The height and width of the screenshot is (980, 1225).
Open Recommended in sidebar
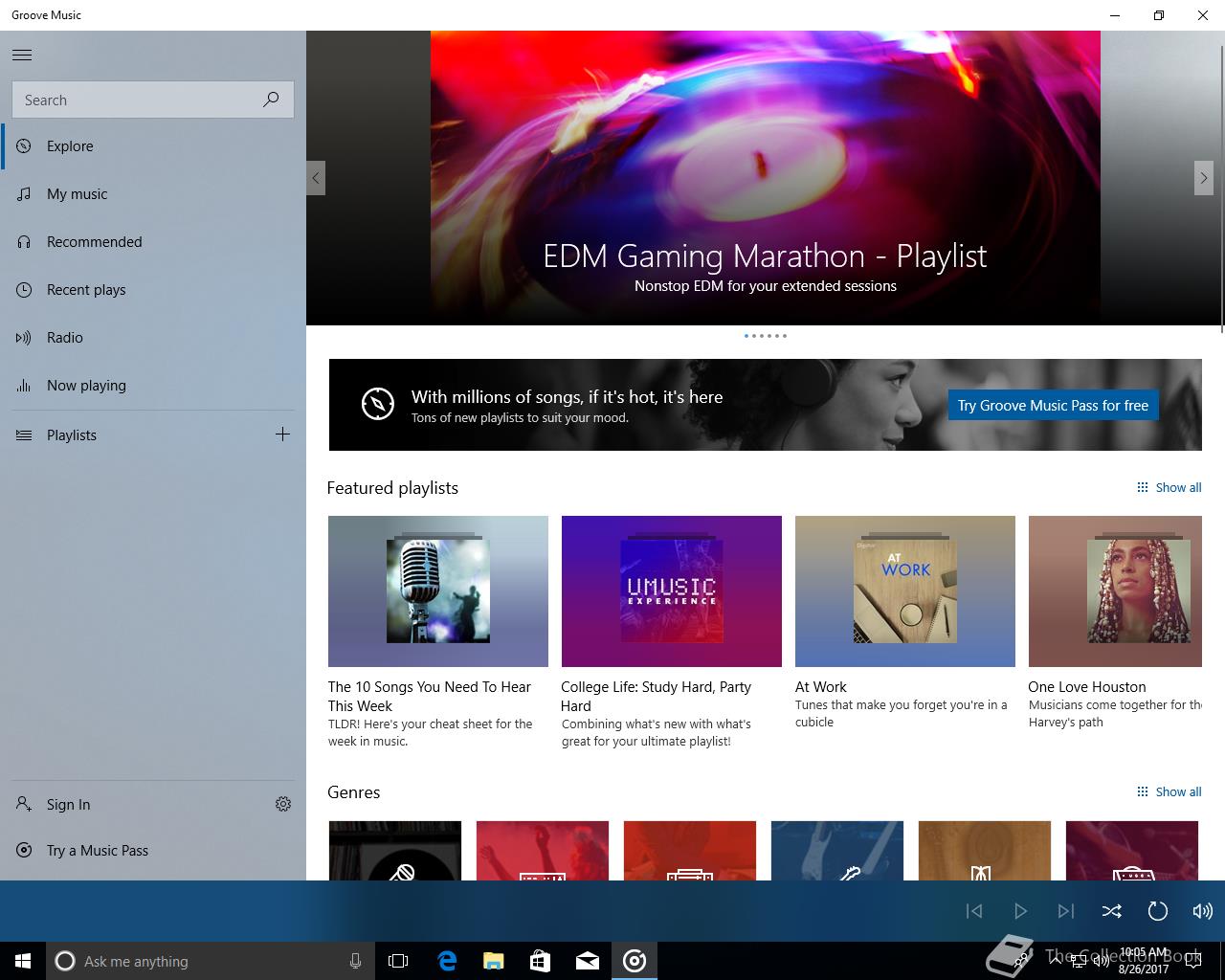point(153,242)
